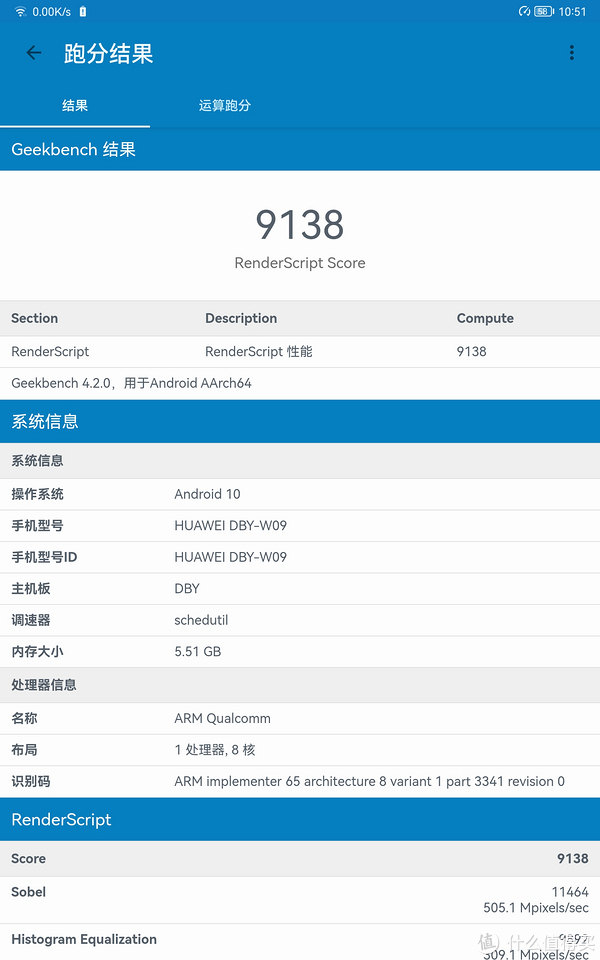
Task: Tap the Android 10 value
Action: coord(208,494)
